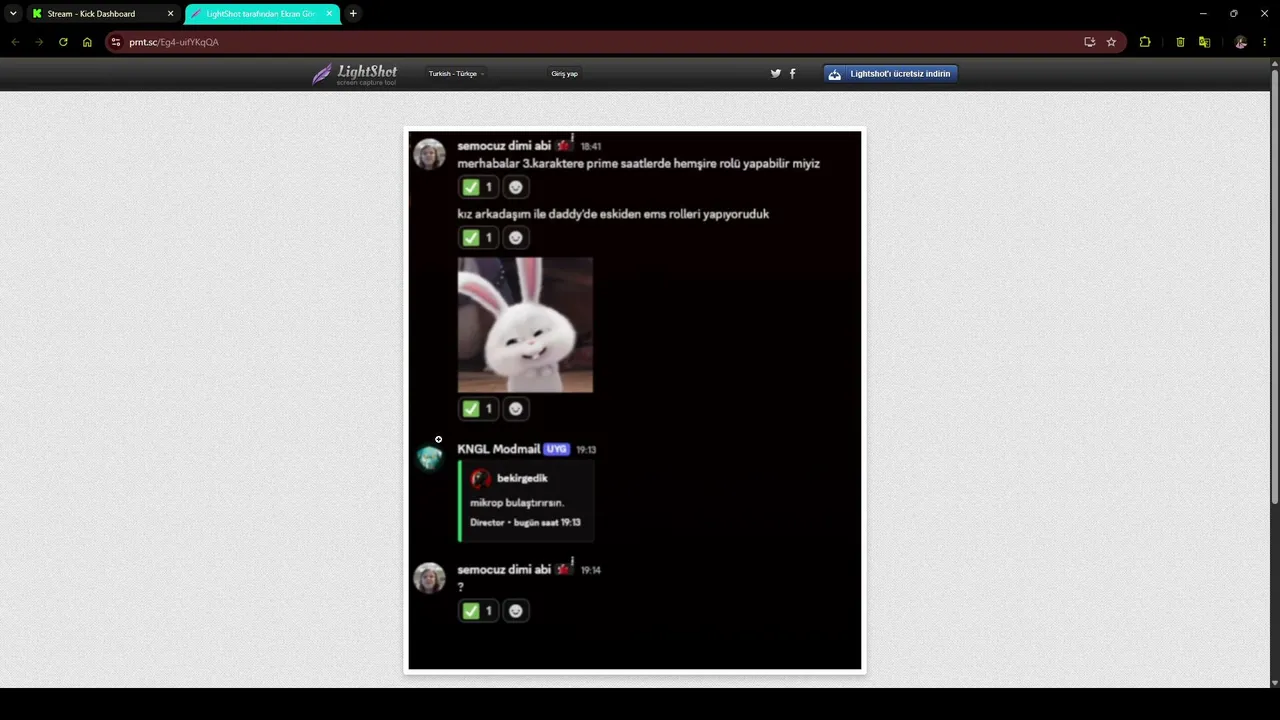
Task: View site information for prnt.sc
Action: (x=116, y=42)
